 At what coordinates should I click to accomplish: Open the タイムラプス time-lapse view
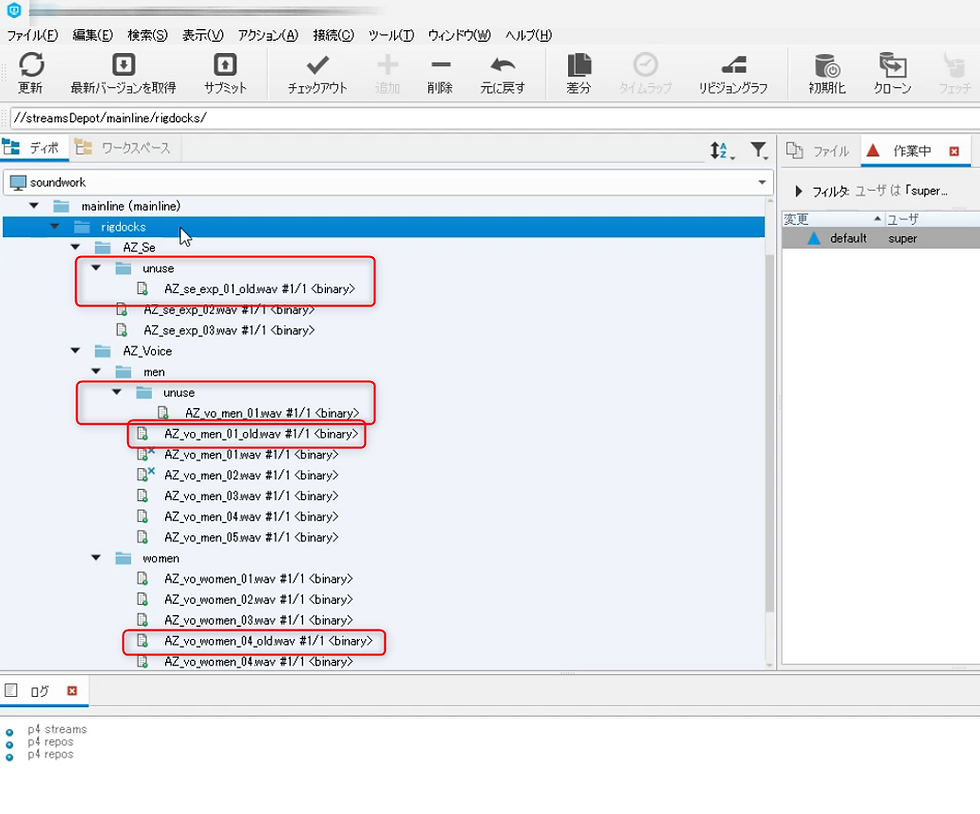[x=645, y=64]
